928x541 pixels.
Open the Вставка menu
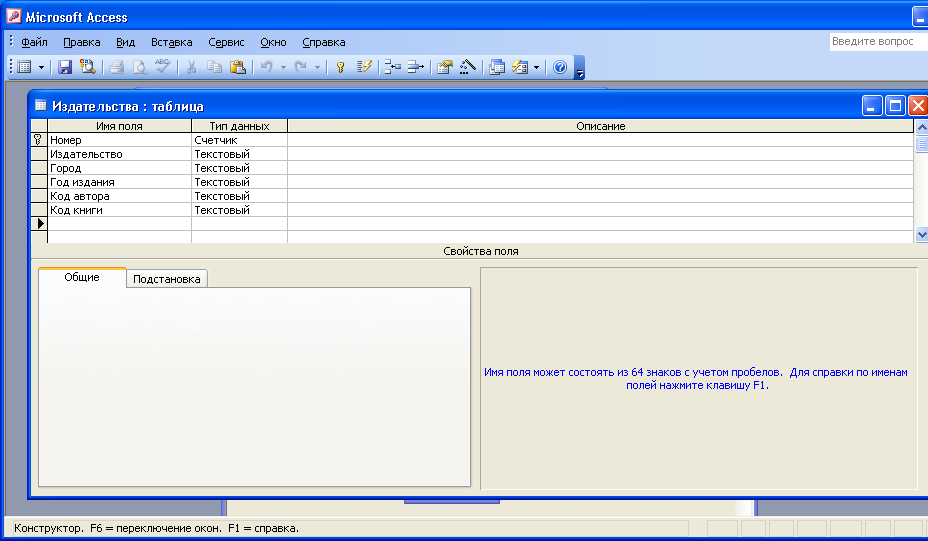pyautogui.click(x=172, y=42)
